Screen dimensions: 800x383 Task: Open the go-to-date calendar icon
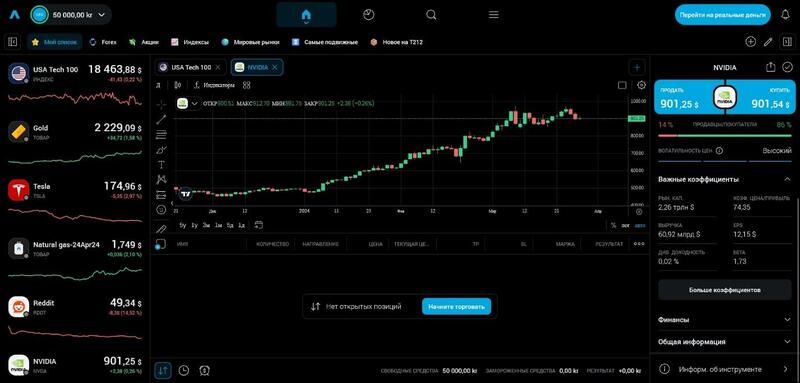259,225
